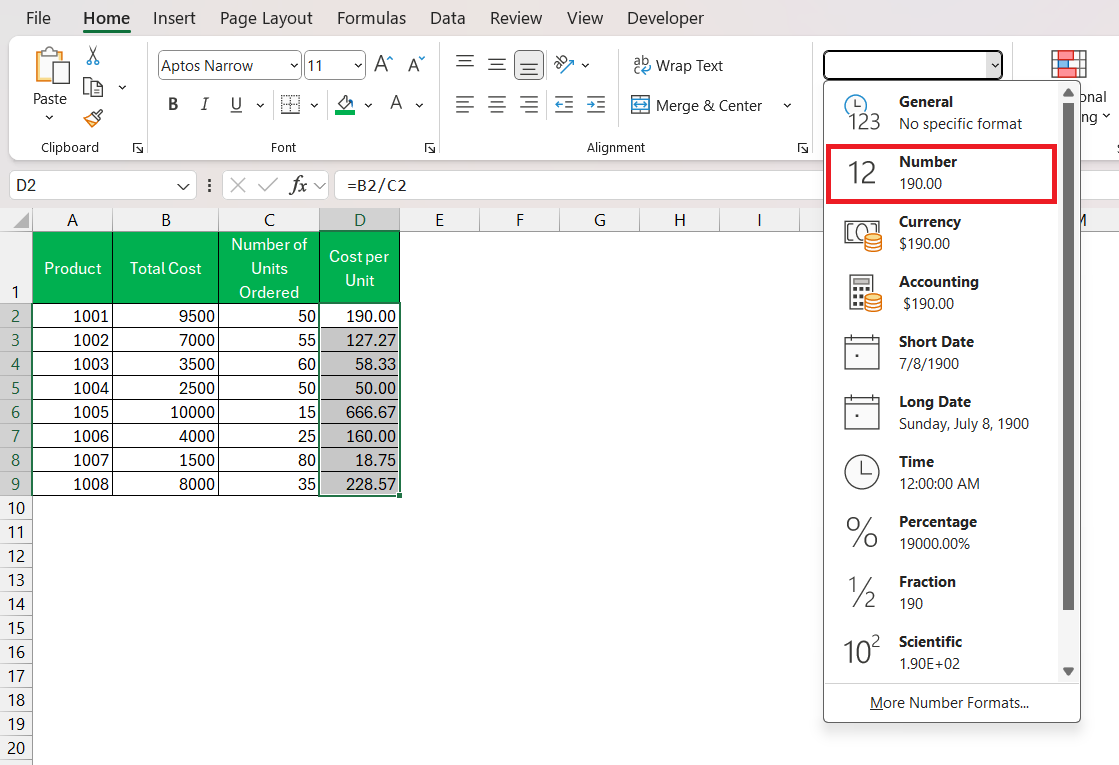Choose the Number format option

pyautogui.click(x=941, y=173)
